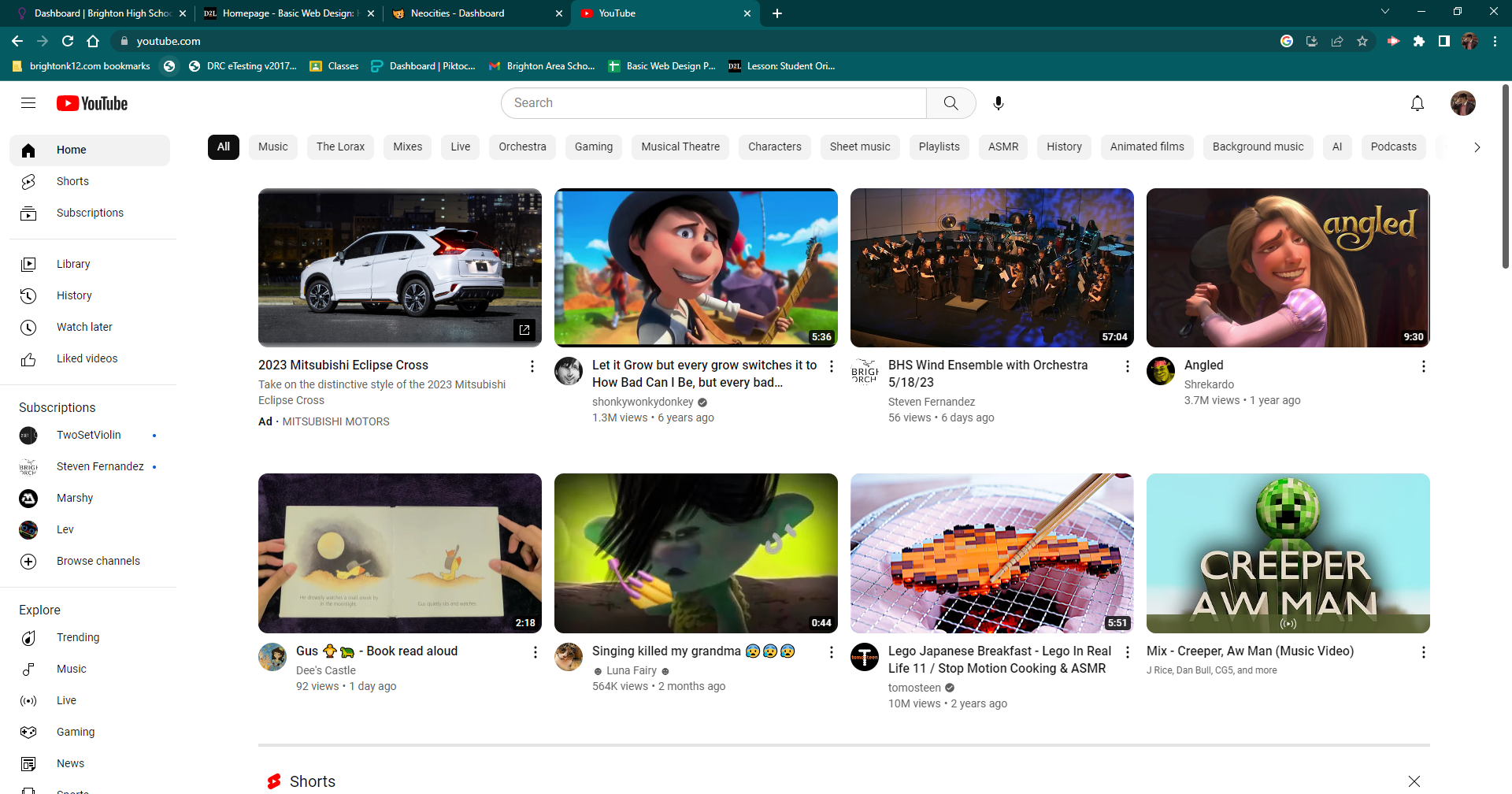Open History in the sidebar

tap(90, 295)
